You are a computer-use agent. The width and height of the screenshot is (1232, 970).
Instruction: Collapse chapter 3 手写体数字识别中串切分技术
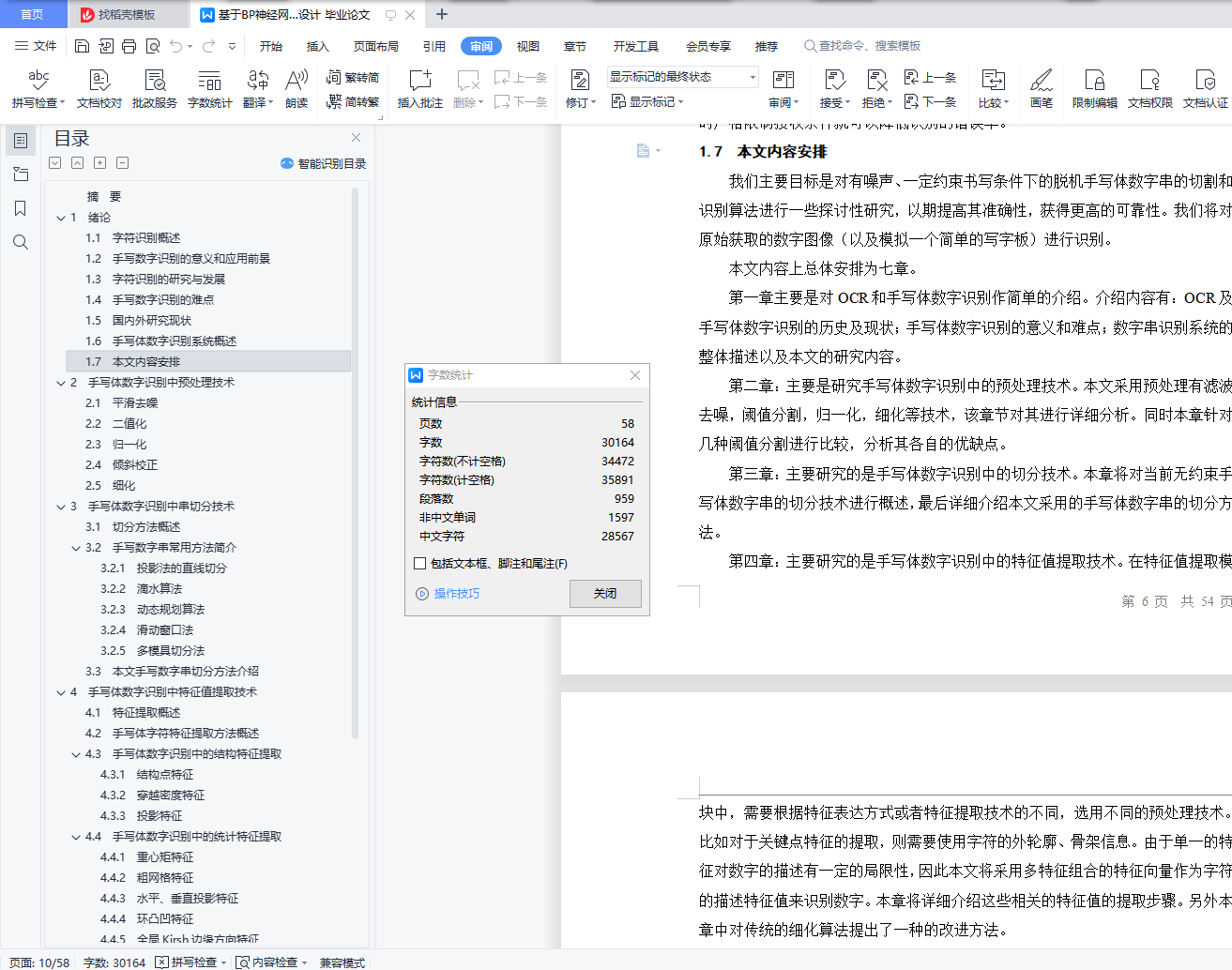[x=61, y=507]
